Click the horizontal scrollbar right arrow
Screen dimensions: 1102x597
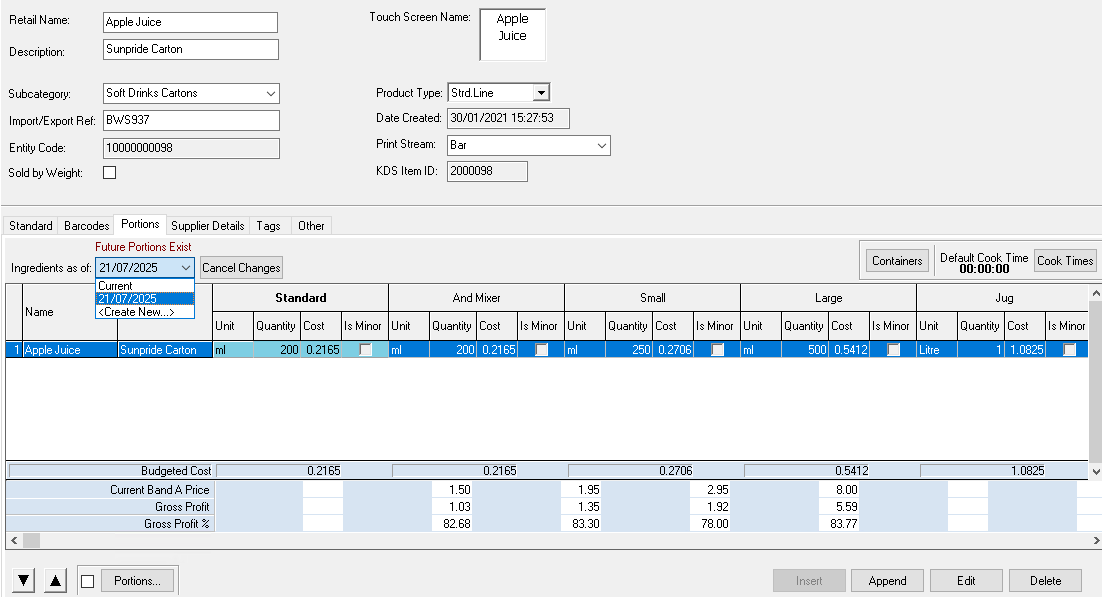tap(1092, 540)
